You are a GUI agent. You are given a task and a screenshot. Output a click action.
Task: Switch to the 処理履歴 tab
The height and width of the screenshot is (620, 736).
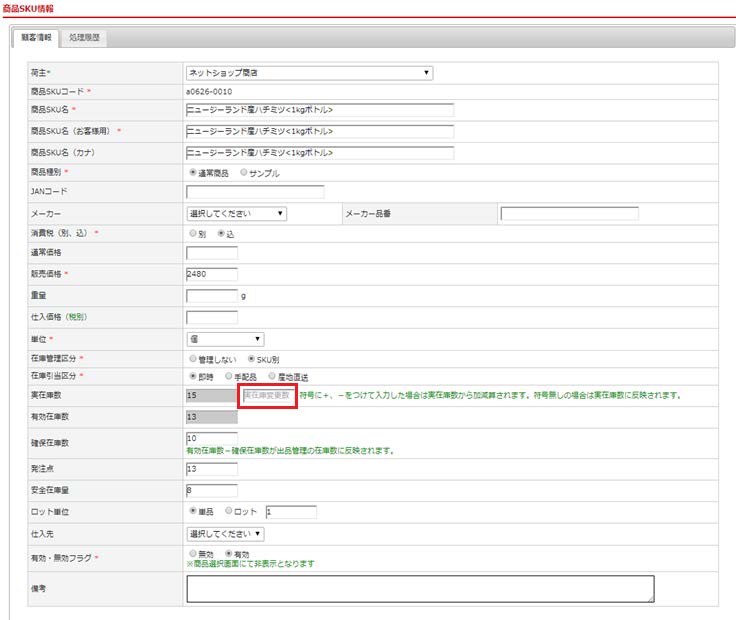click(85, 39)
